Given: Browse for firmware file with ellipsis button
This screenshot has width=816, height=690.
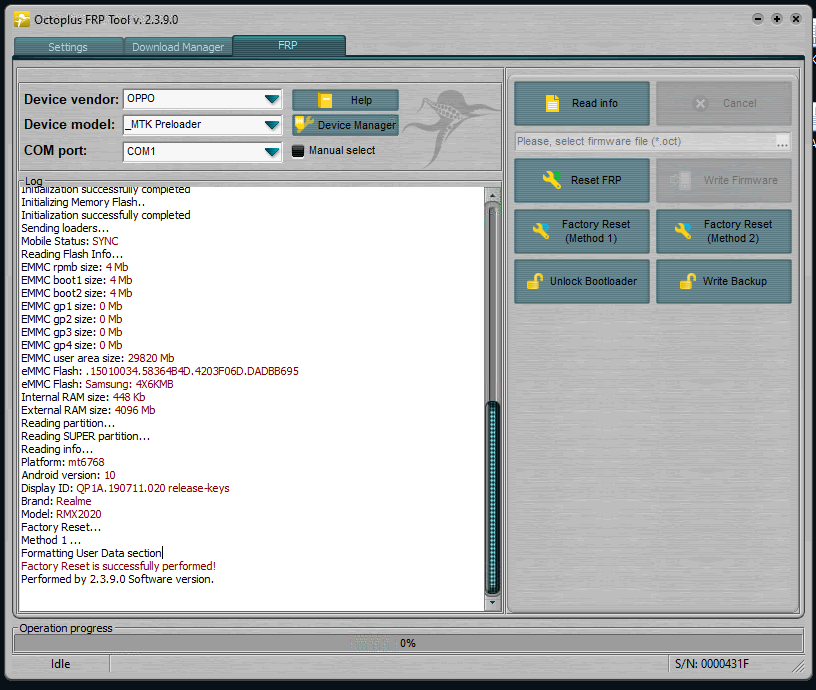Looking at the screenshot, I should (782, 141).
